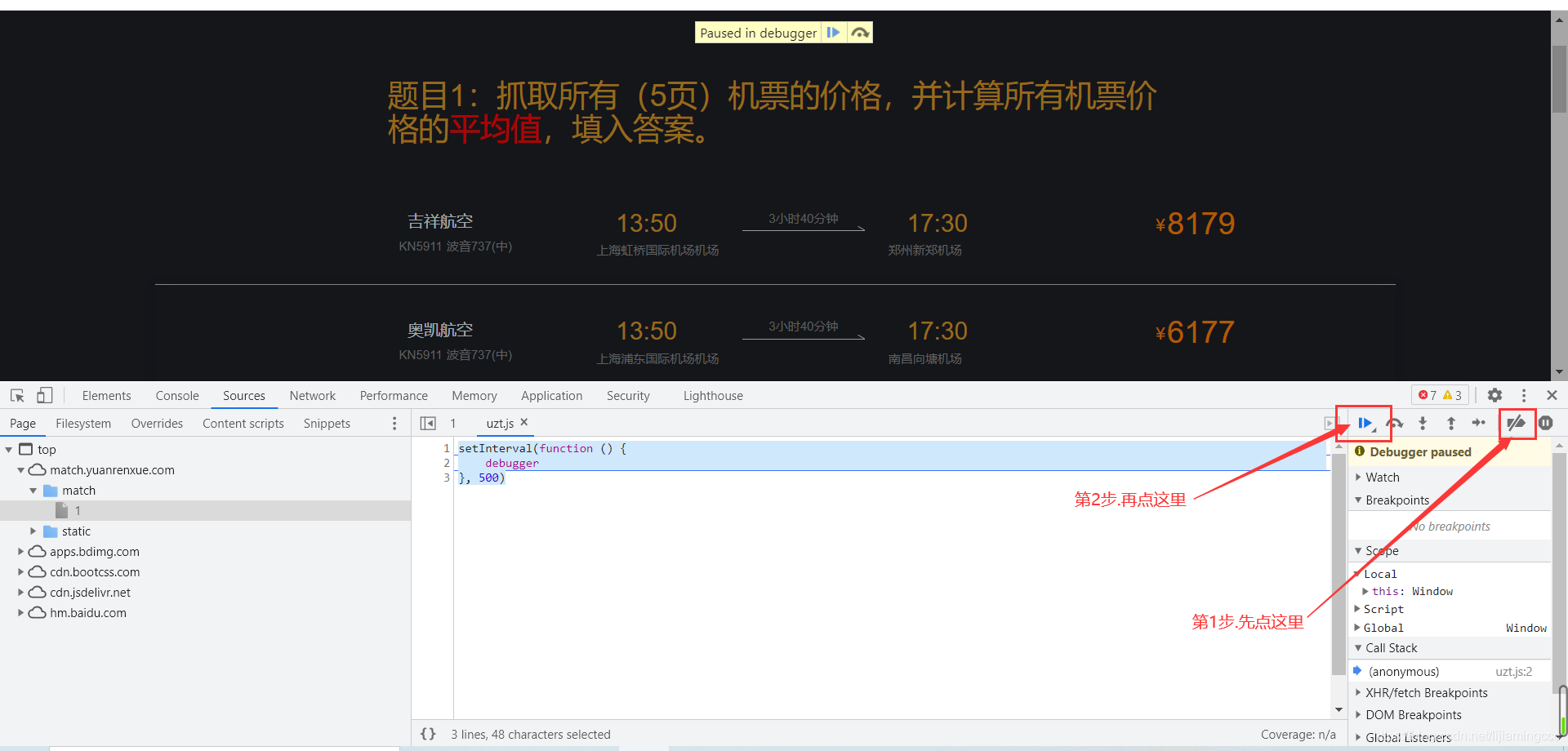Switch to Console tab
The image size is (1568, 751).
[x=177, y=395]
